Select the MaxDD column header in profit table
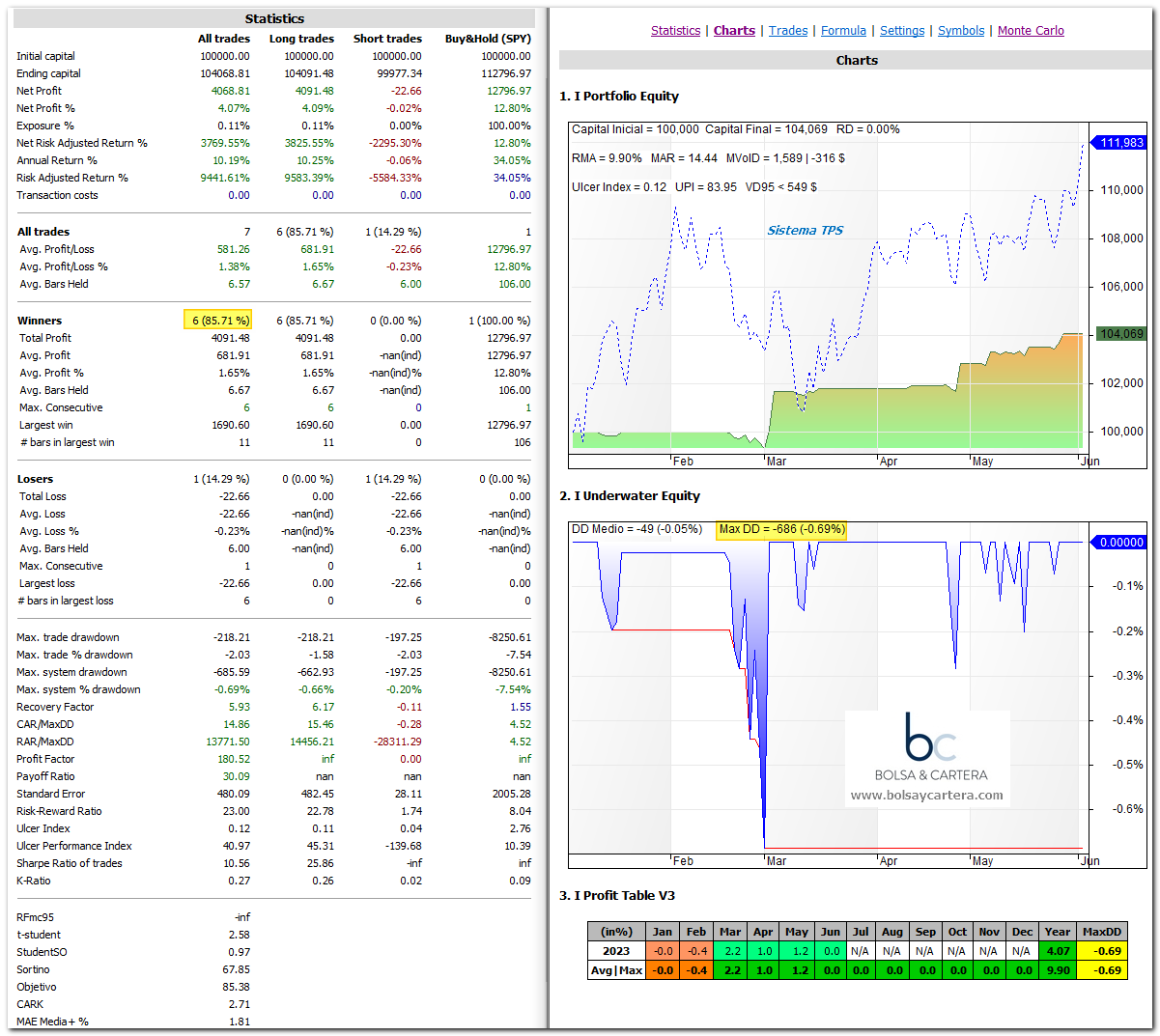 click(x=1102, y=932)
